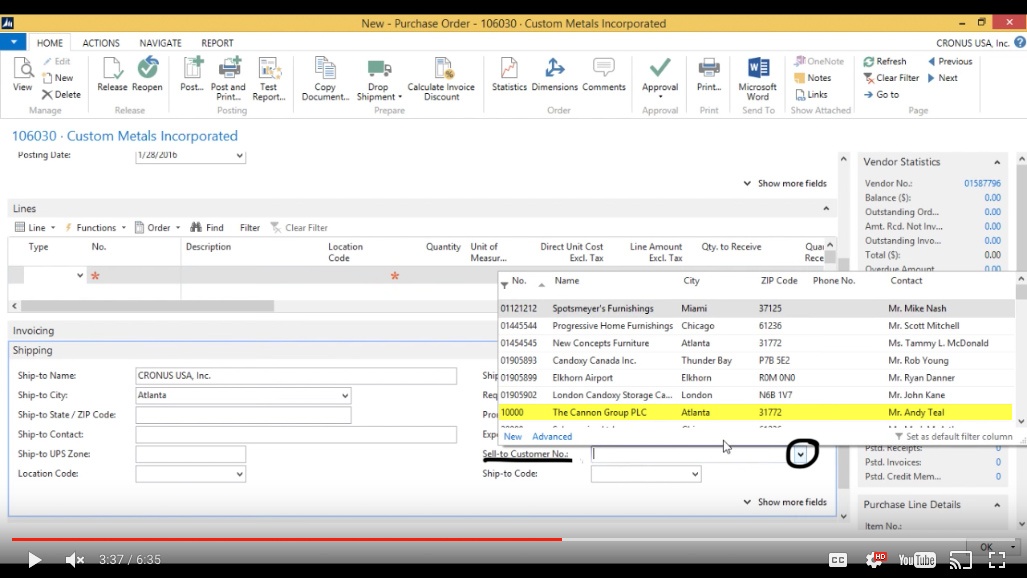Open Notes in ribbon
Image resolution: width=1027 pixels, height=578 pixels.
(x=812, y=78)
